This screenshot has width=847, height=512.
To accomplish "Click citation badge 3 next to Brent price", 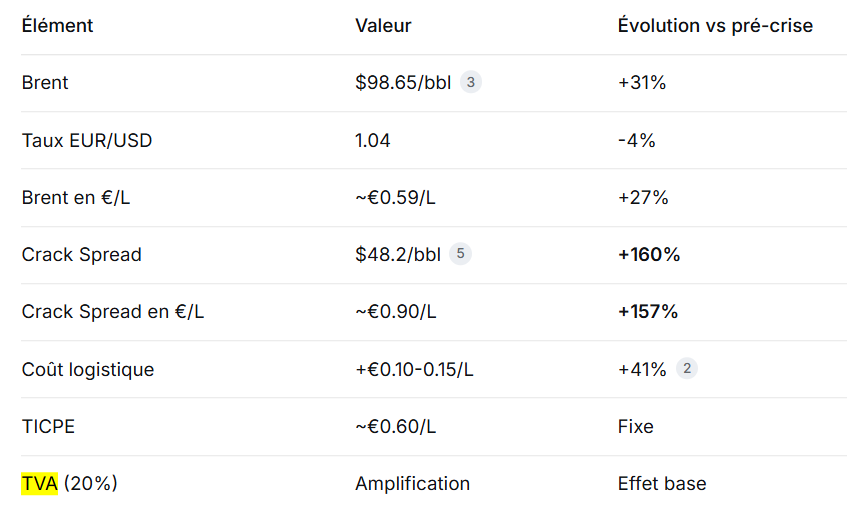I will [x=471, y=83].
